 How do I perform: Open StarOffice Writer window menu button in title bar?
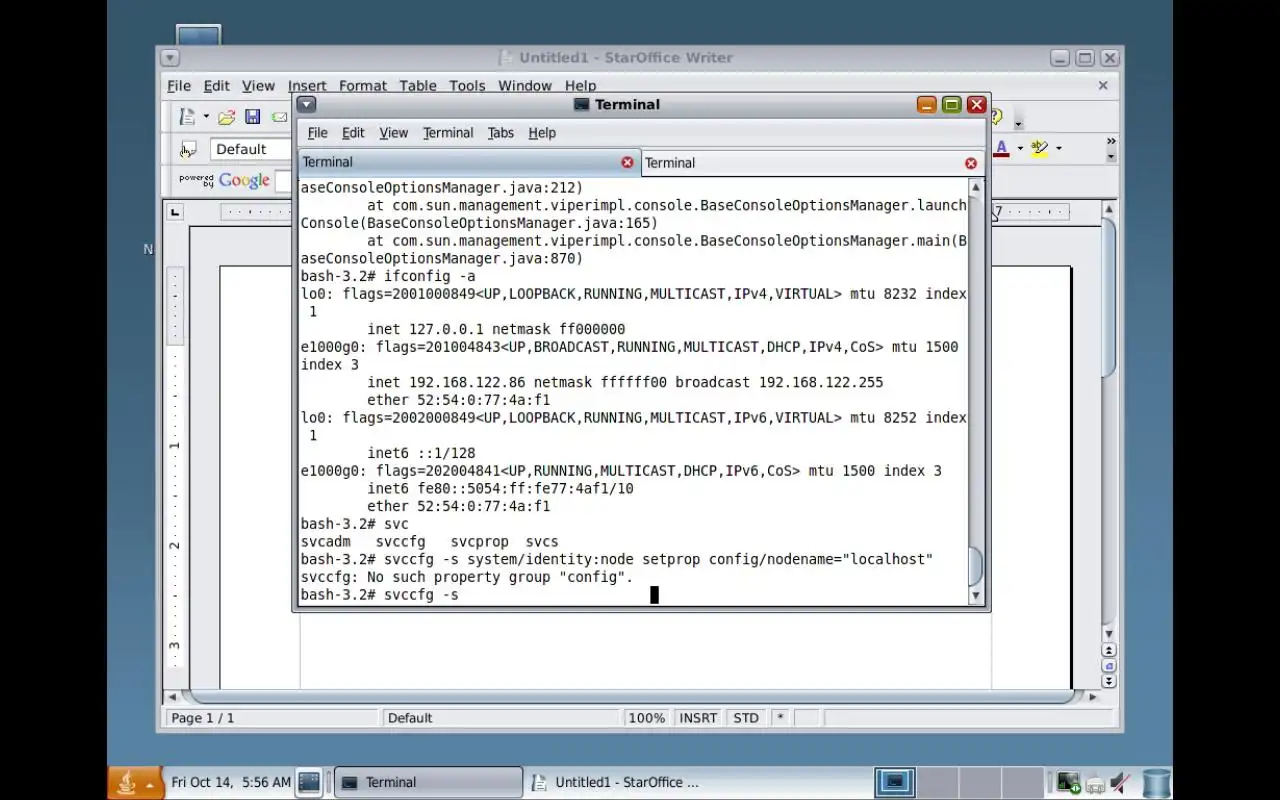(x=169, y=58)
